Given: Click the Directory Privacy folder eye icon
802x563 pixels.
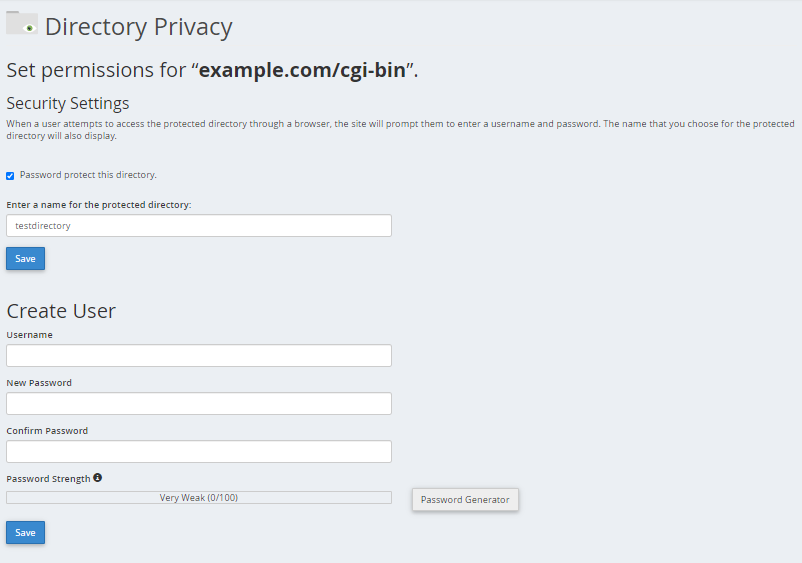Looking at the screenshot, I should point(21,23).
